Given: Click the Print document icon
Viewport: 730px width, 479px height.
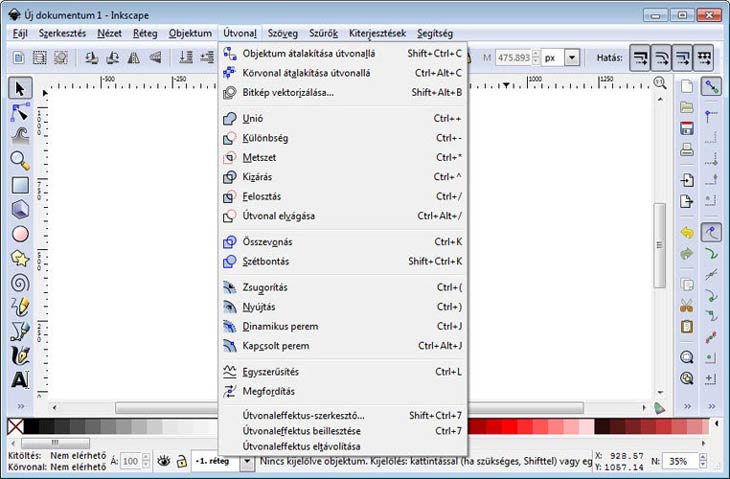Looking at the screenshot, I should click(687, 150).
